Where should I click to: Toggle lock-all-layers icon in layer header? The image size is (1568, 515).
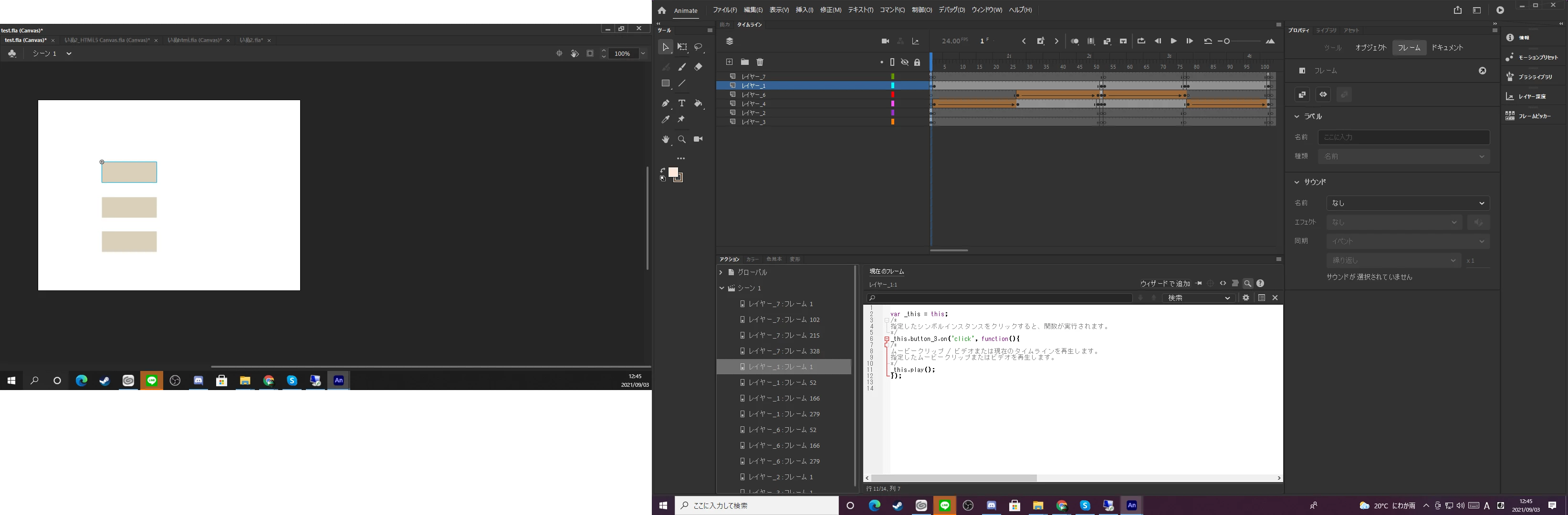917,62
